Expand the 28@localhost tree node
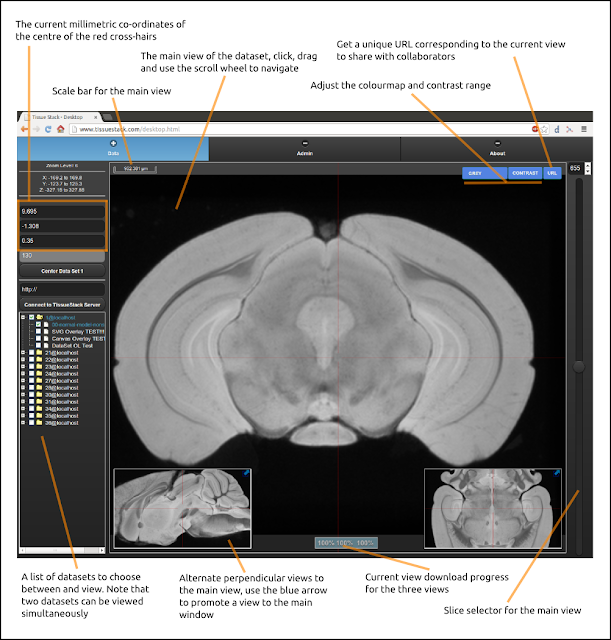Image resolution: width=611 pixels, height=640 pixels. coord(23,387)
